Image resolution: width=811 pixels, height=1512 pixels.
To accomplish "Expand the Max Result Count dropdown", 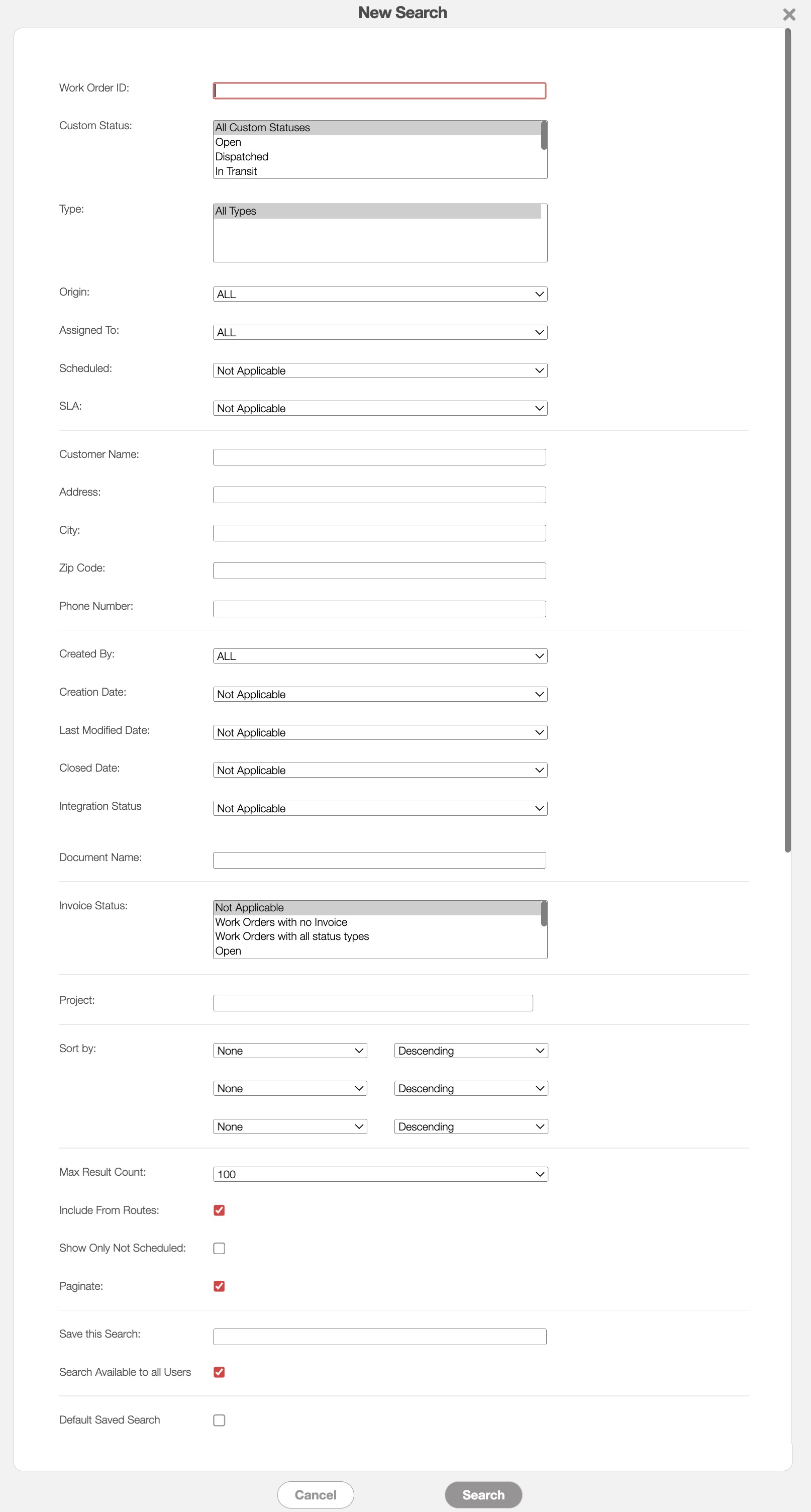I will [380, 1174].
